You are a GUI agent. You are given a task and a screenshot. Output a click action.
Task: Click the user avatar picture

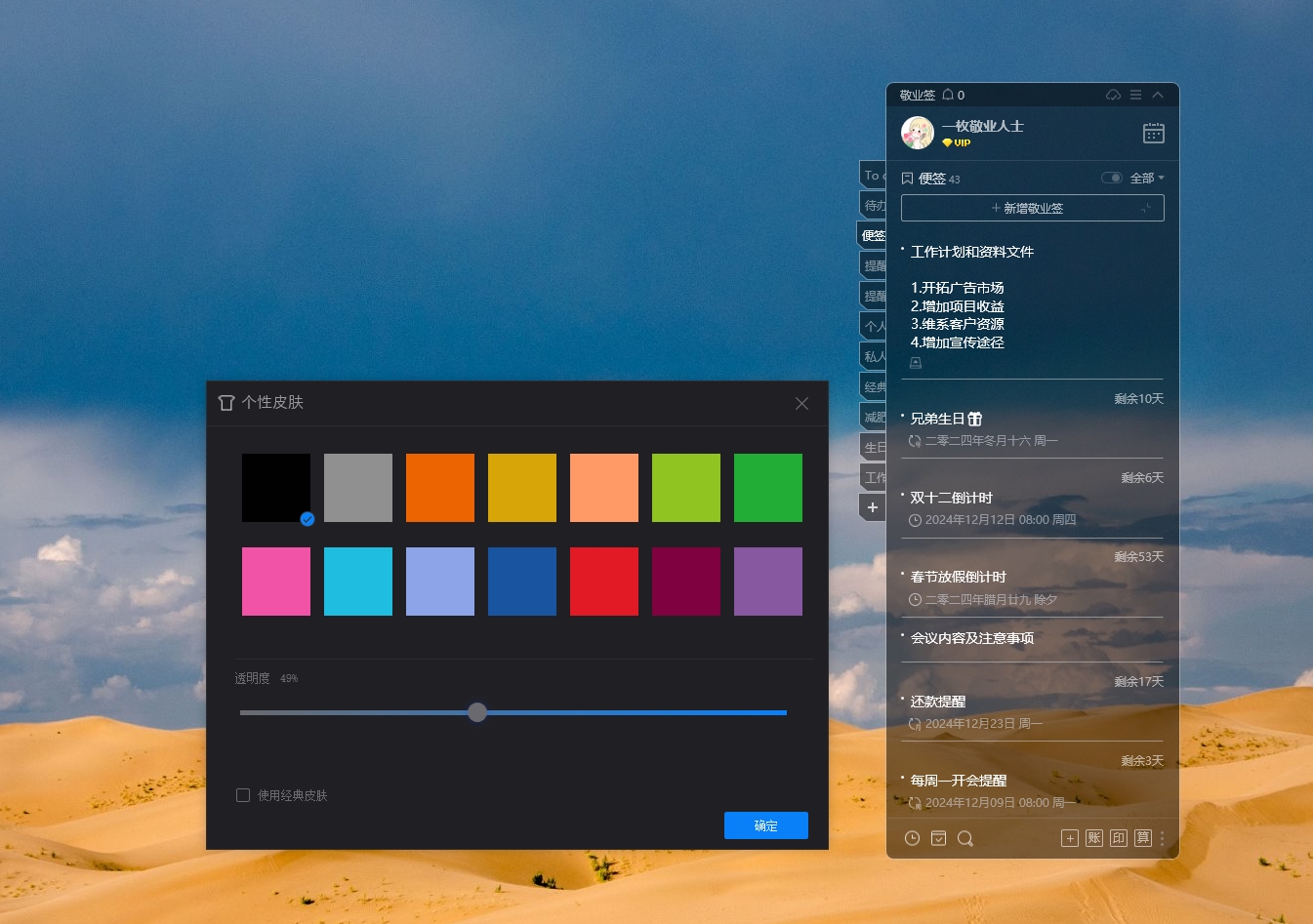point(918,133)
